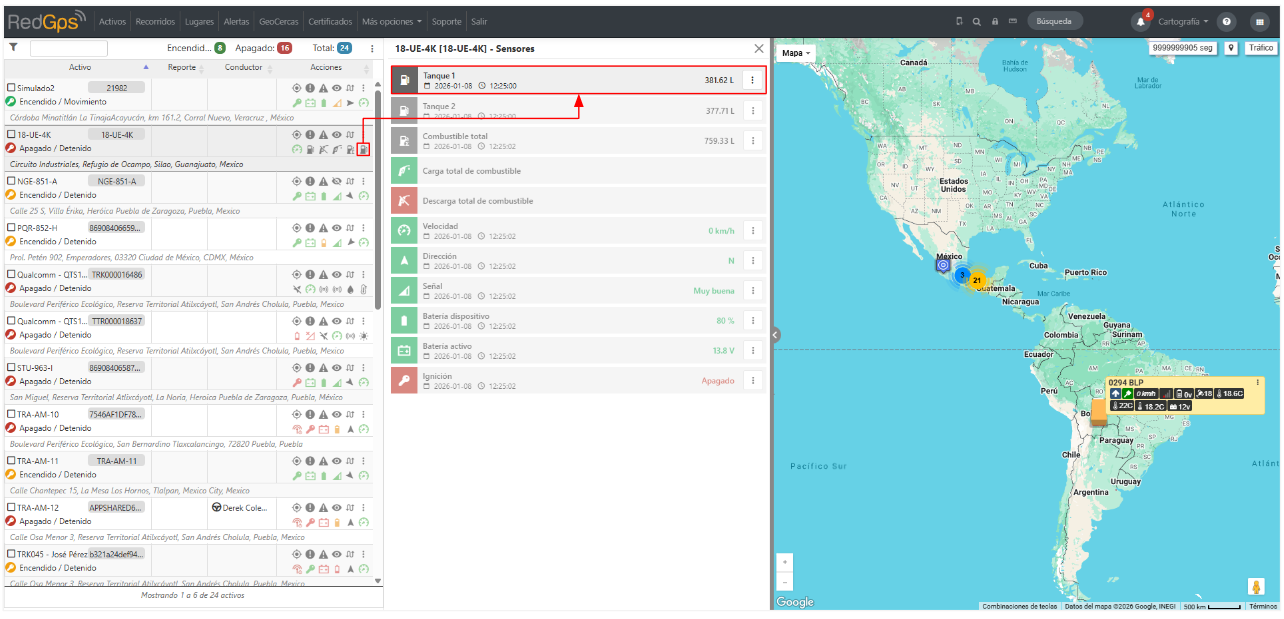Select the NGE-851-A checkbox

[x=11, y=181]
